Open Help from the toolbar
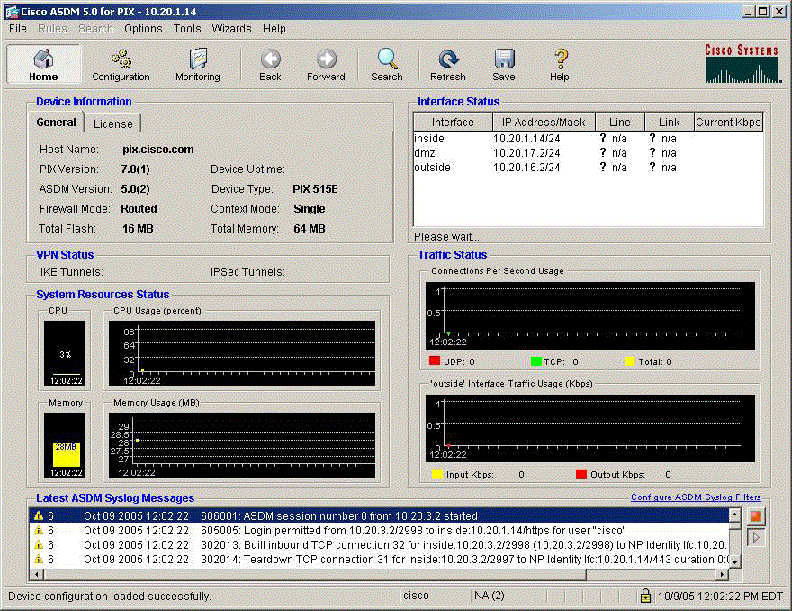 click(x=560, y=64)
